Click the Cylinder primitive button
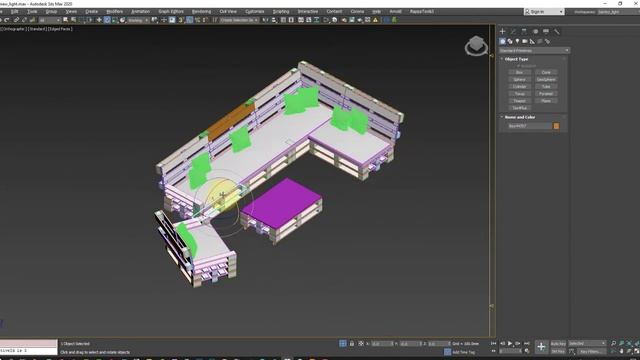 [x=520, y=87]
